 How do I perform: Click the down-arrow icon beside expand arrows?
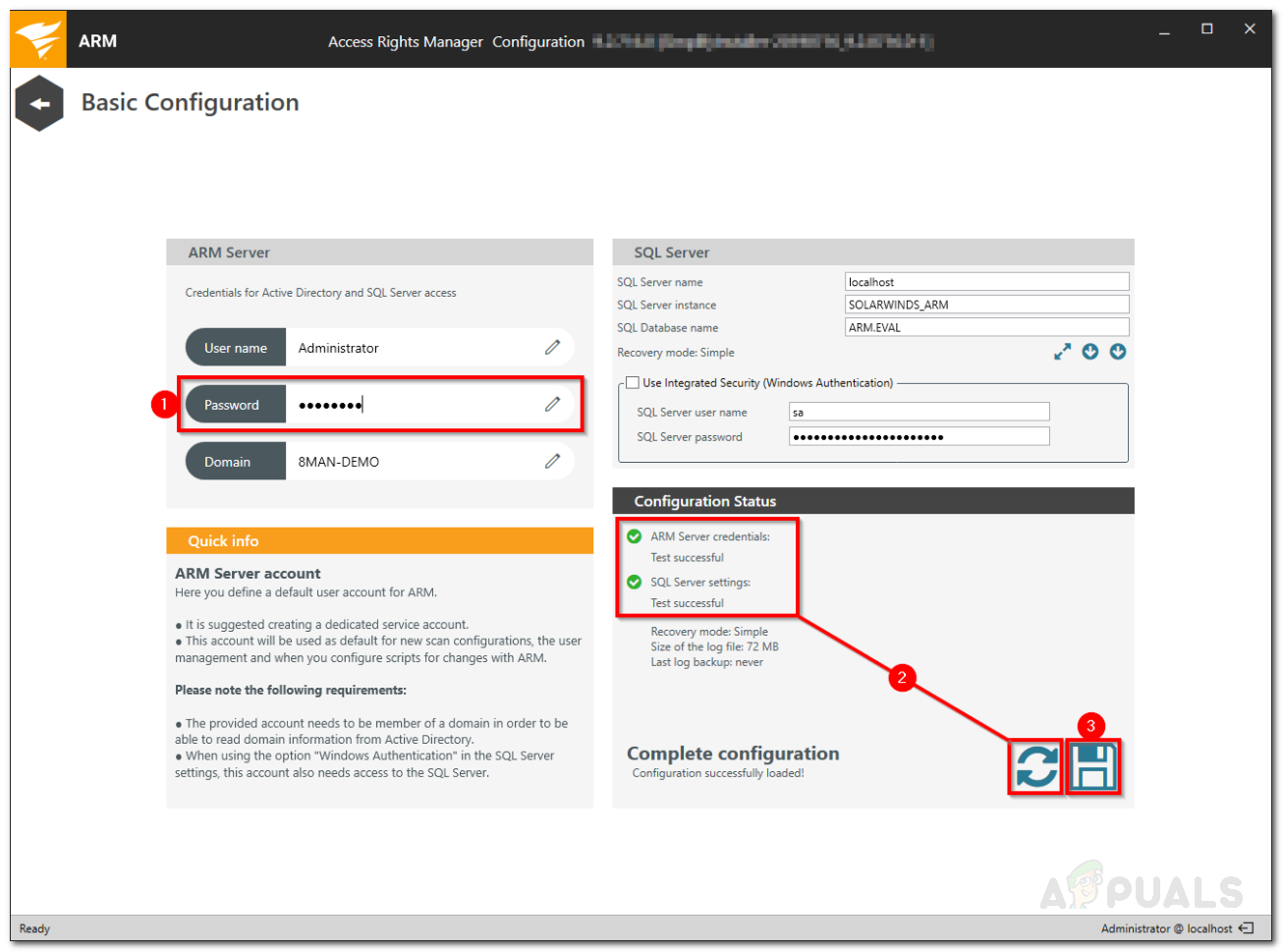[1090, 352]
